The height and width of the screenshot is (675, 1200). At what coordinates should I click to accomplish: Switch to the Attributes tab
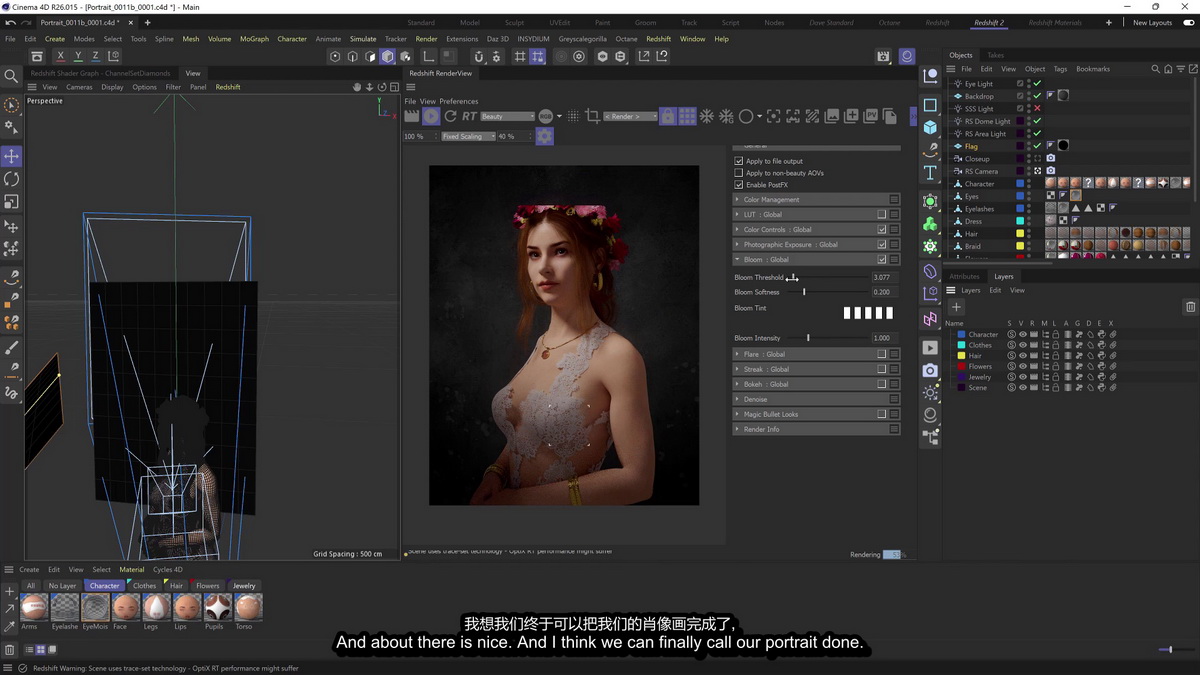pos(964,276)
